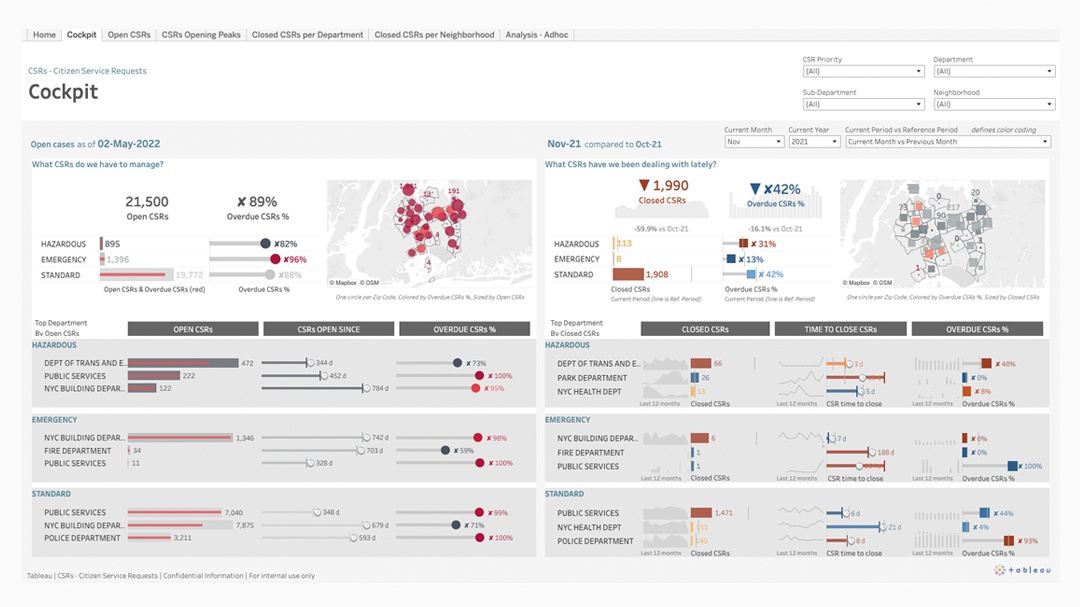1080x607 pixels.
Task: Click the 1,990 Closed CSRs value
Action: [670, 185]
